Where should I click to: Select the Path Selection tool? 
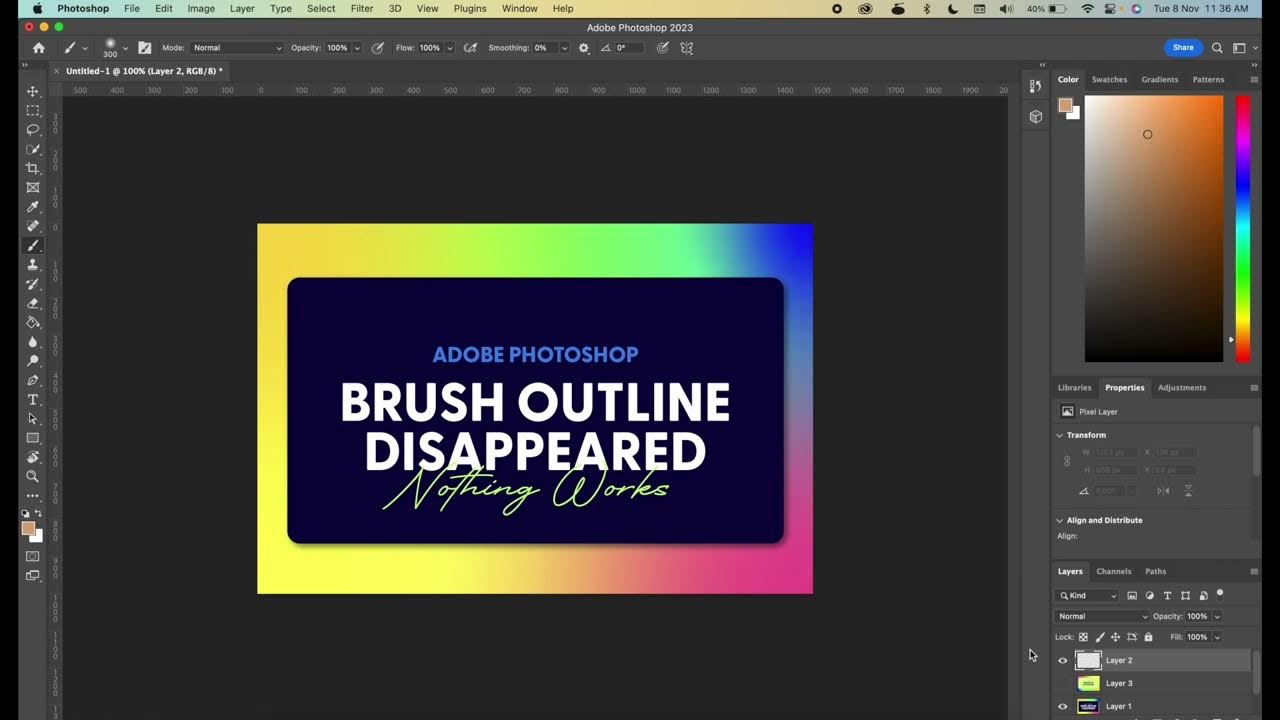[x=33, y=419]
